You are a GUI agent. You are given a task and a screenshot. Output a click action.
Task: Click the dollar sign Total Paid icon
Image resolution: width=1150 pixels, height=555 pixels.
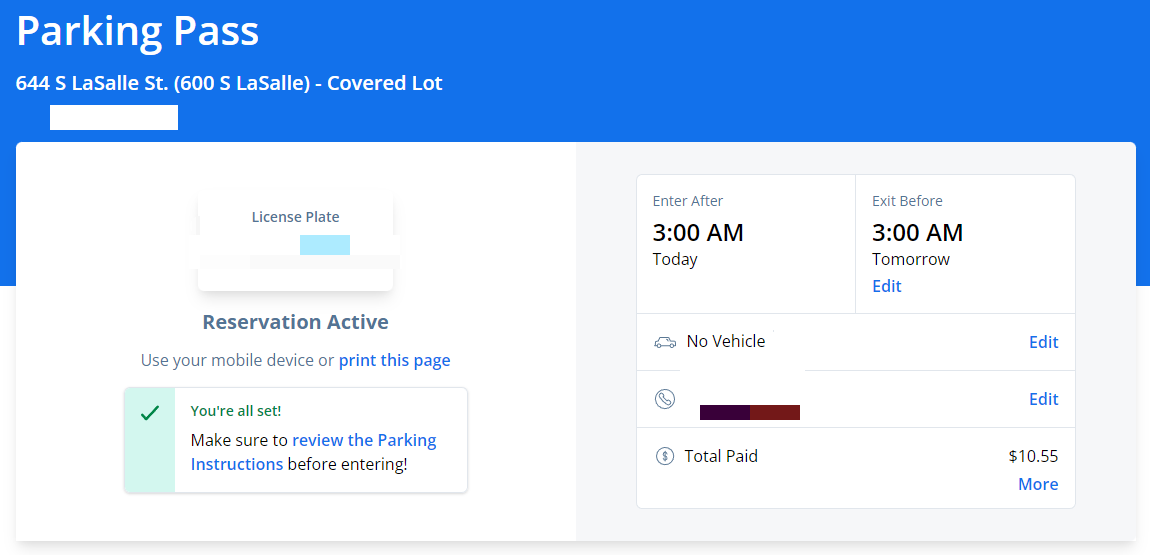(x=664, y=456)
